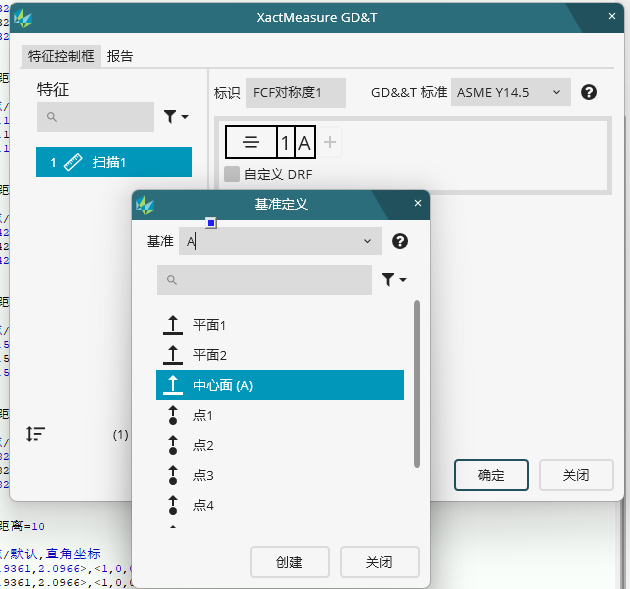630x589 pixels.
Task: Select 平面1 in datum list
Action: tap(280, 325)
